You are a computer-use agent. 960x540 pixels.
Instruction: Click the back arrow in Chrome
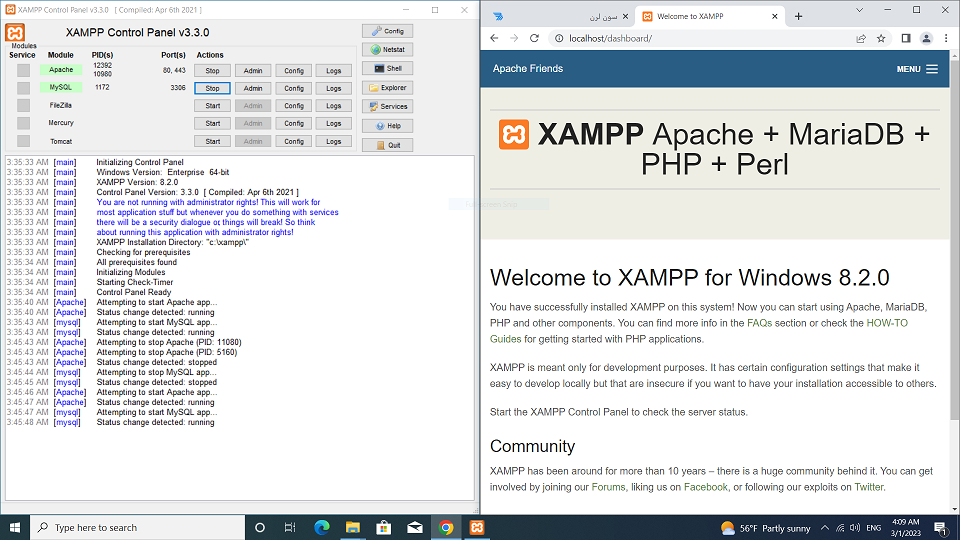click(x=494, y=38)
